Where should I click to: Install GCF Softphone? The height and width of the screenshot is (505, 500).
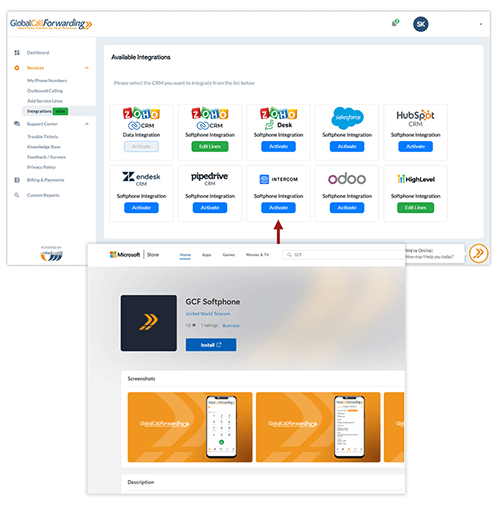(211, 345)
